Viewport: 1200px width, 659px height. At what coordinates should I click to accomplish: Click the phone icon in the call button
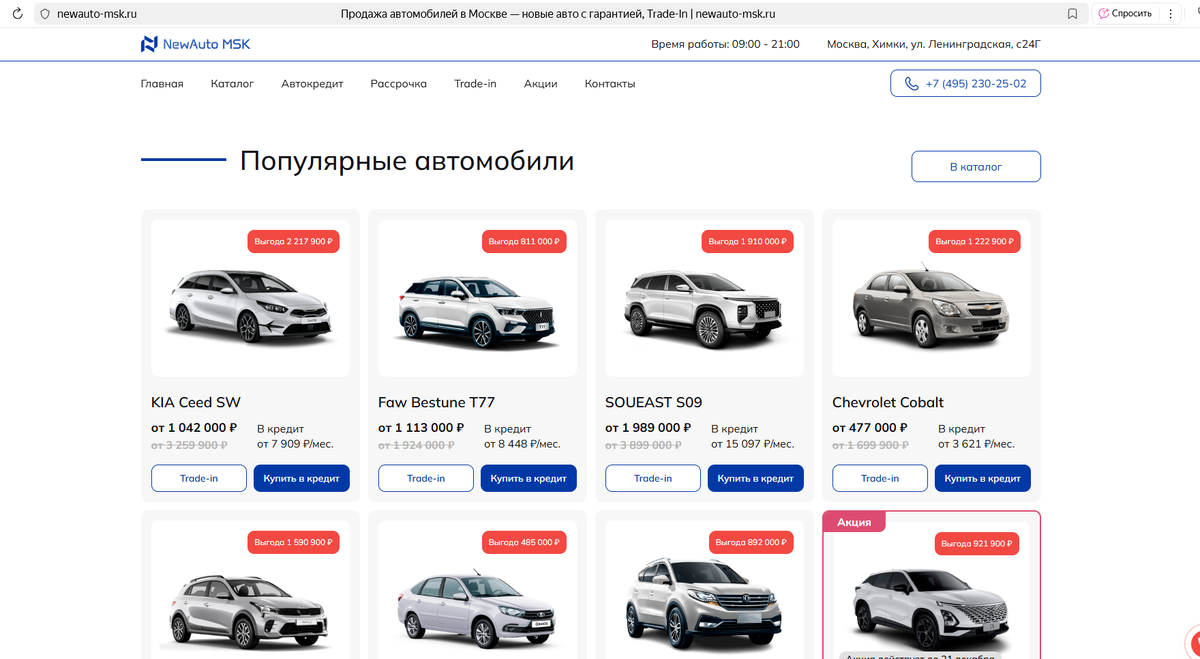911,84
